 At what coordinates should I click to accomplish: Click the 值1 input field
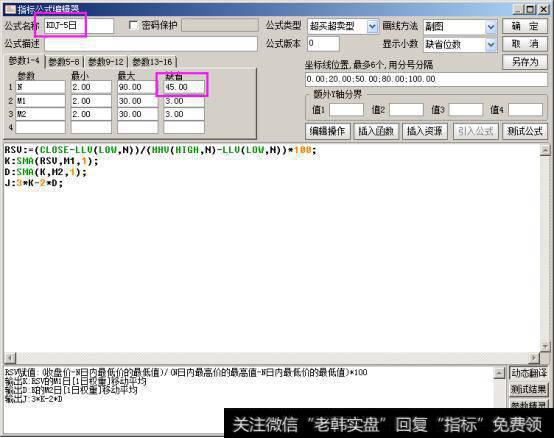pos(346,110)
